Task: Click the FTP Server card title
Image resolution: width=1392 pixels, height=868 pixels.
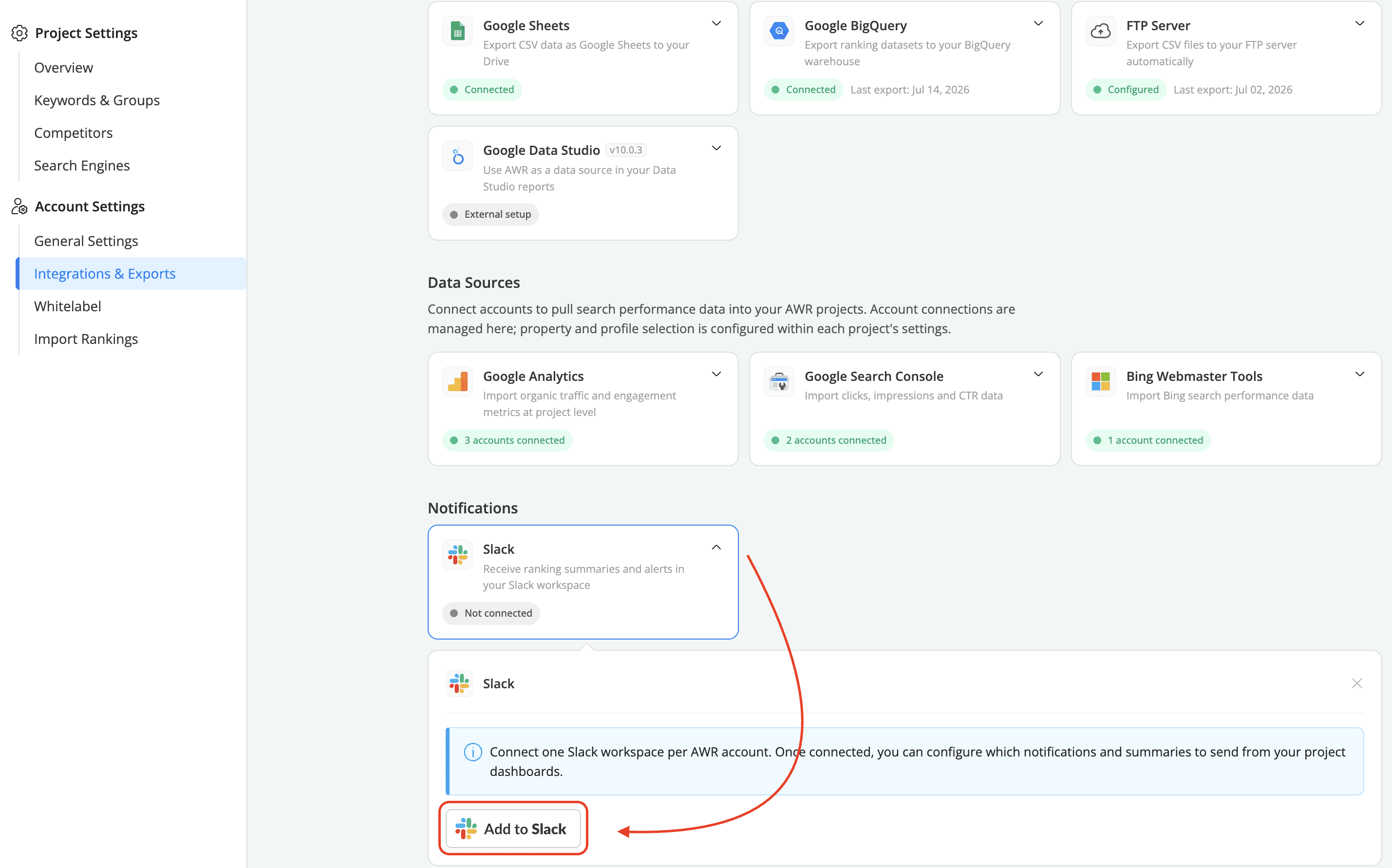Action: coord(1158,25)
